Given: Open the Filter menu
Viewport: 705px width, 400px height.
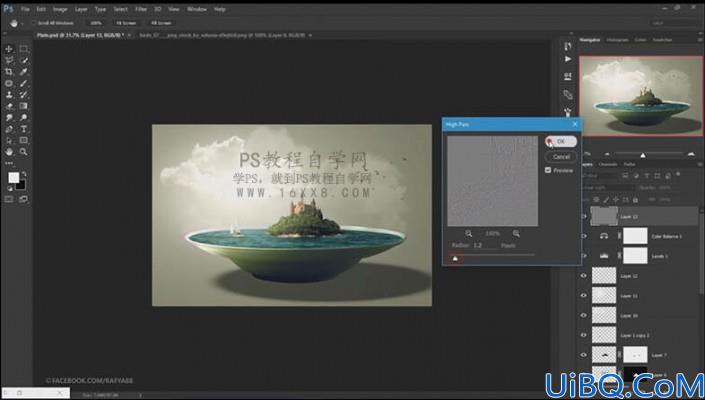Looking at the screenshot, I should [x=141, y=9].
